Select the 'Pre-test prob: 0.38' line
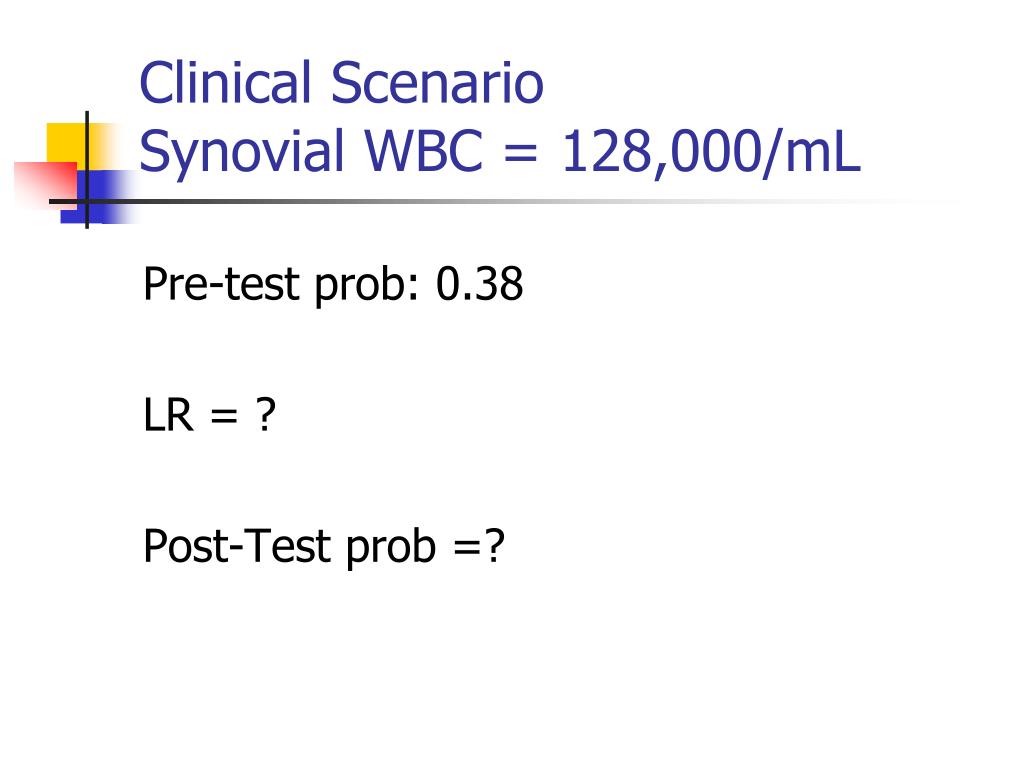The width and height of the screenshot is (1024, 768). pos(332,285)
